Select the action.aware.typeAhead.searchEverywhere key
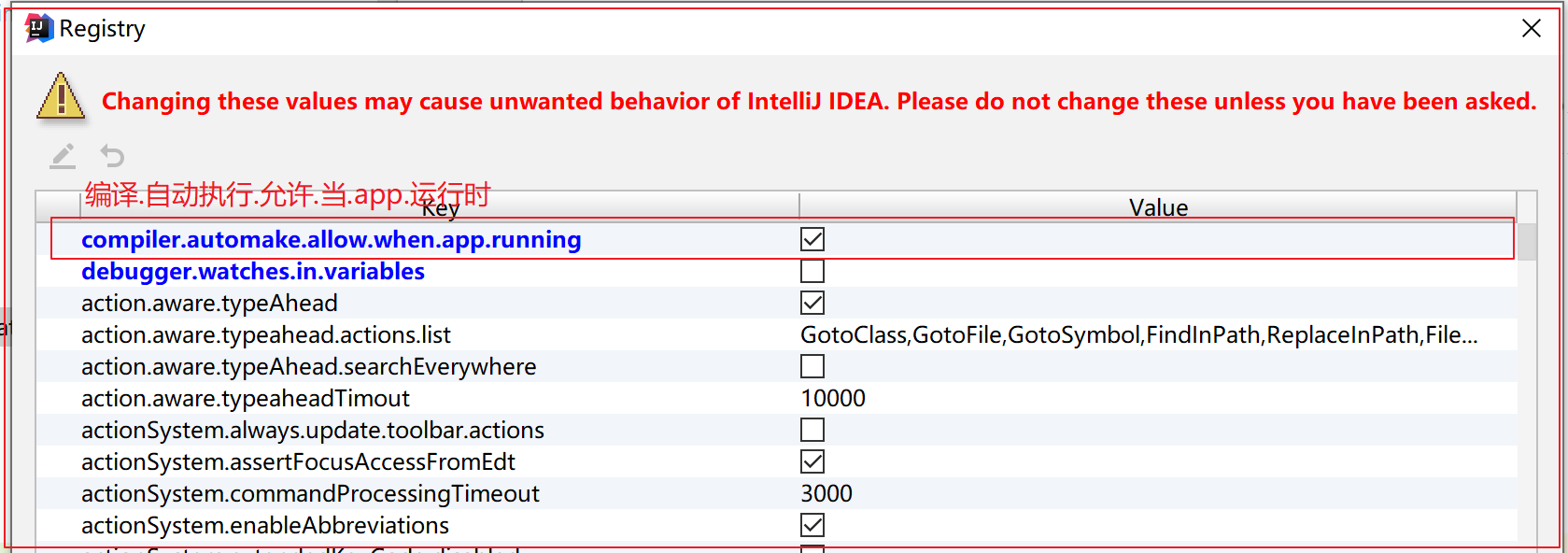The width and height of the screenshot is (1568, 553). coord(309,367)
